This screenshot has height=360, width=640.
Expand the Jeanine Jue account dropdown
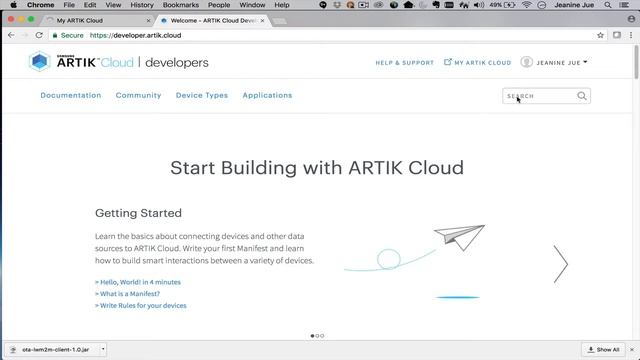pyautogui.click(x=585, y=62)
